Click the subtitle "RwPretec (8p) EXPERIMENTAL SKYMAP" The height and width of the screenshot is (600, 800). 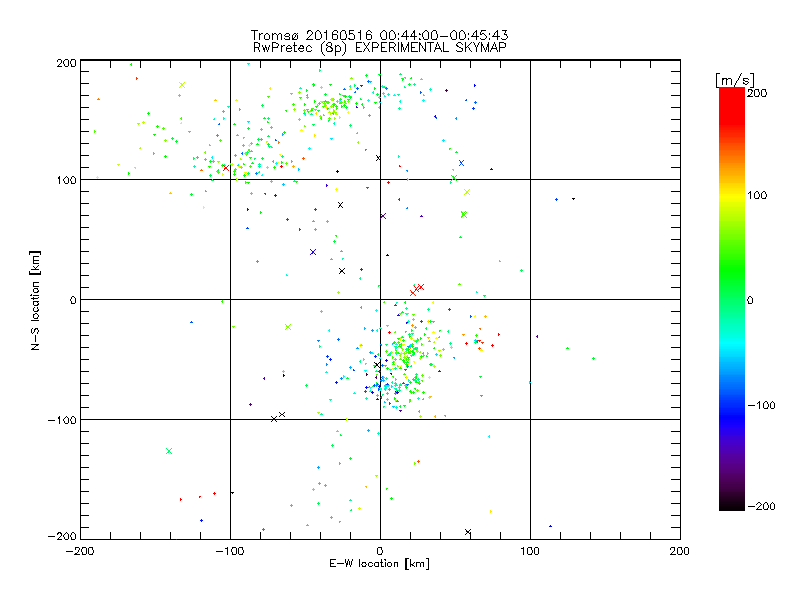point(379,48)
